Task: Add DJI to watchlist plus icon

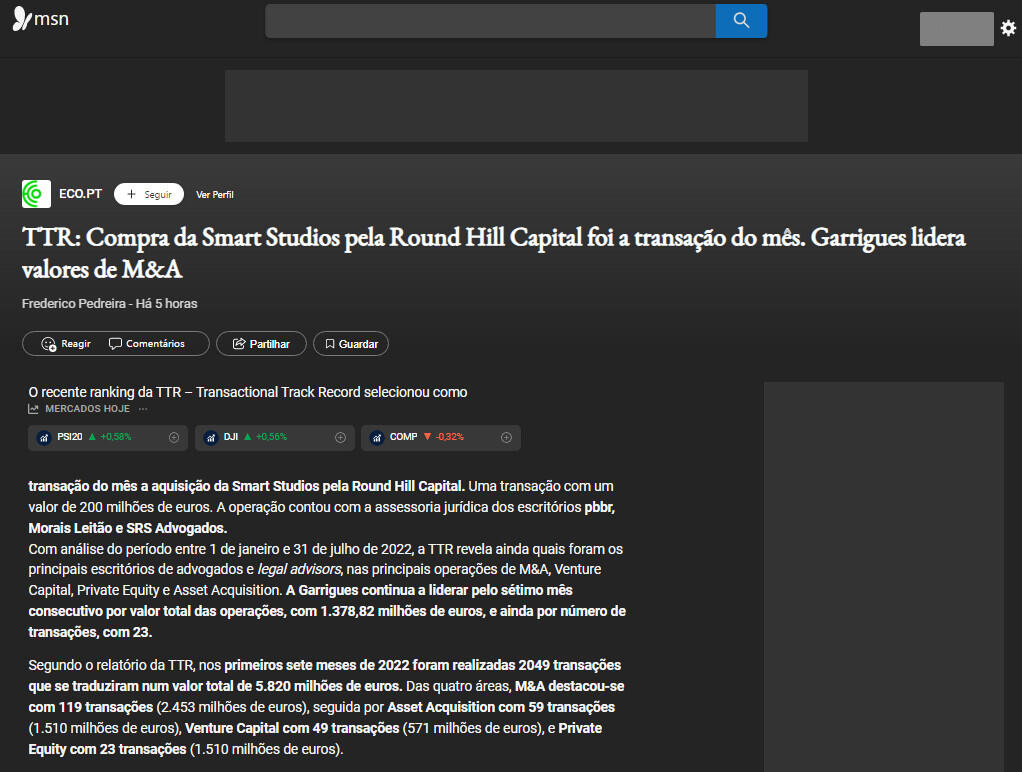Action: point(340,438)
